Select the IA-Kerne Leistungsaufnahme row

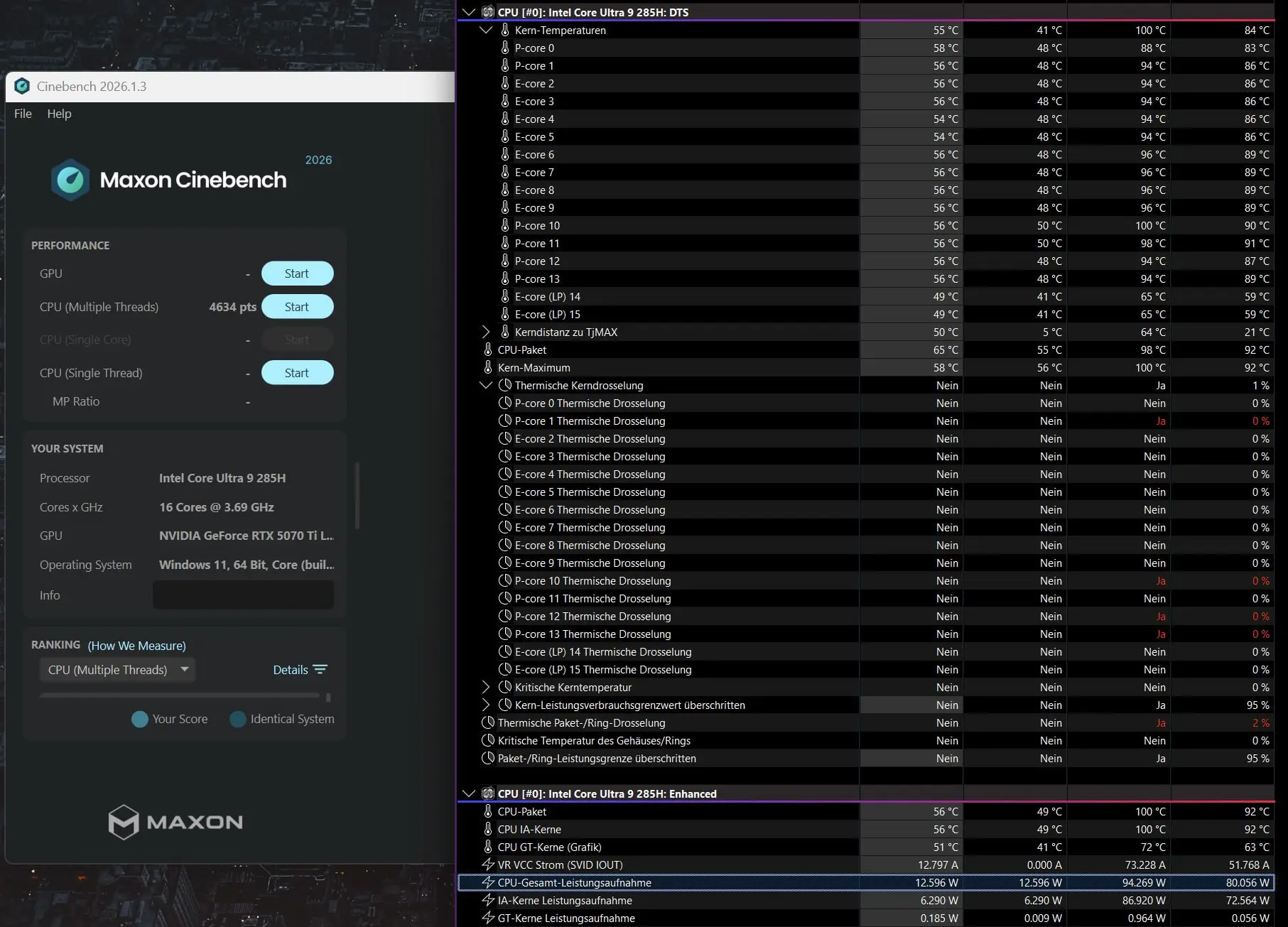pyautogui.click(x=866, y=900)
